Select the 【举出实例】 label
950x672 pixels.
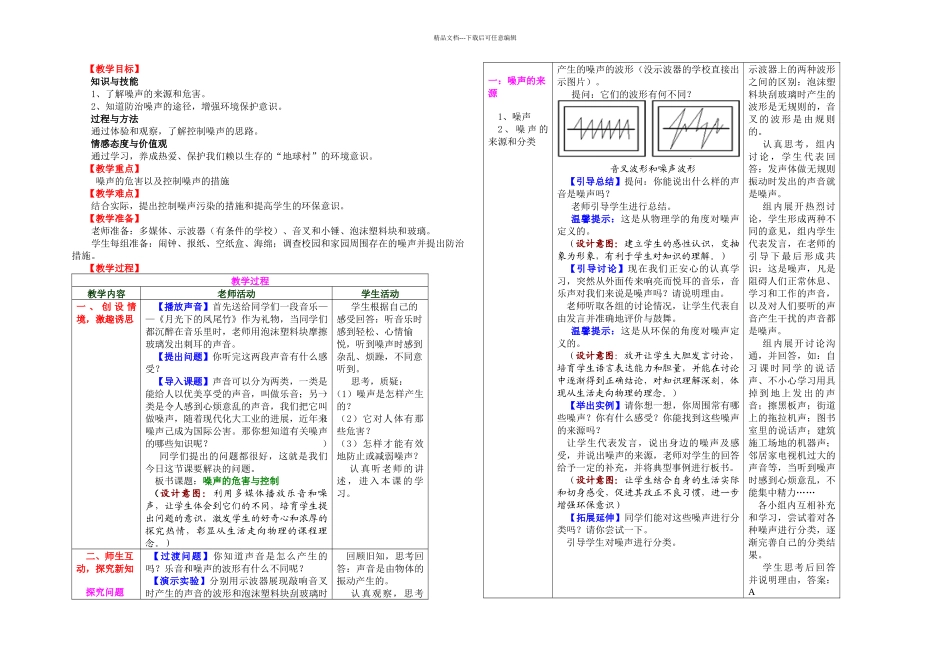594,405
